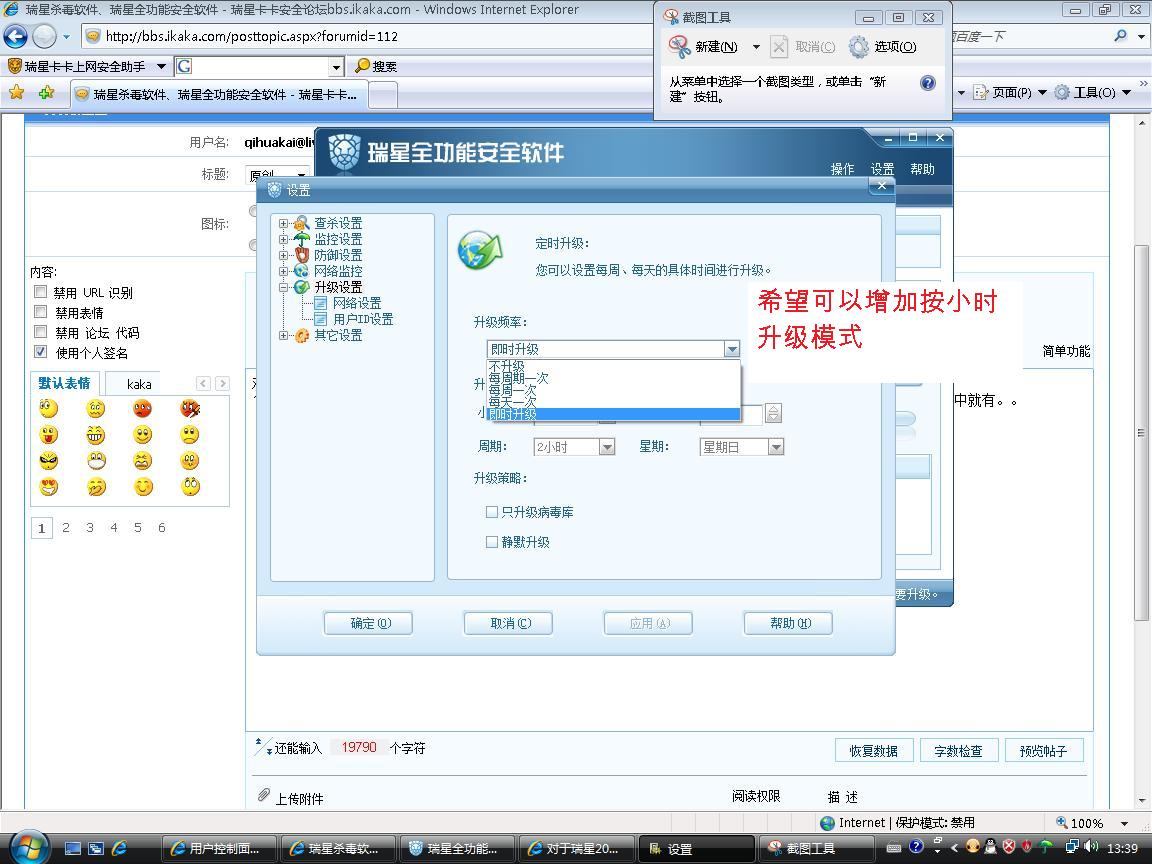This screenshot has height=864, width=1152.
Task: Expand the 其它设置 tree node
Action: pyautogui.click(x=283, y=335)
